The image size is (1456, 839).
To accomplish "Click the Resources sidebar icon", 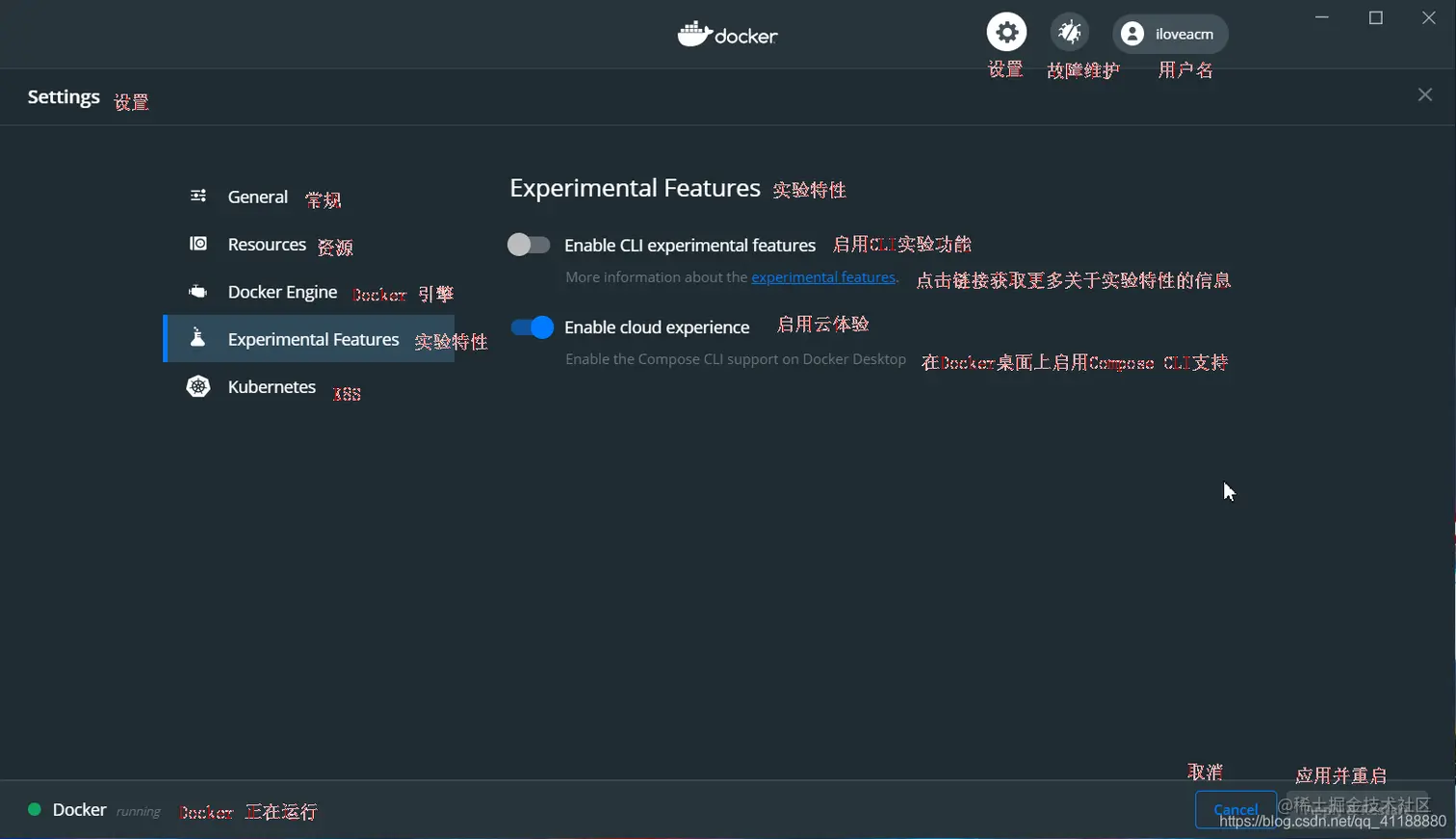I will tap(198, 243).
